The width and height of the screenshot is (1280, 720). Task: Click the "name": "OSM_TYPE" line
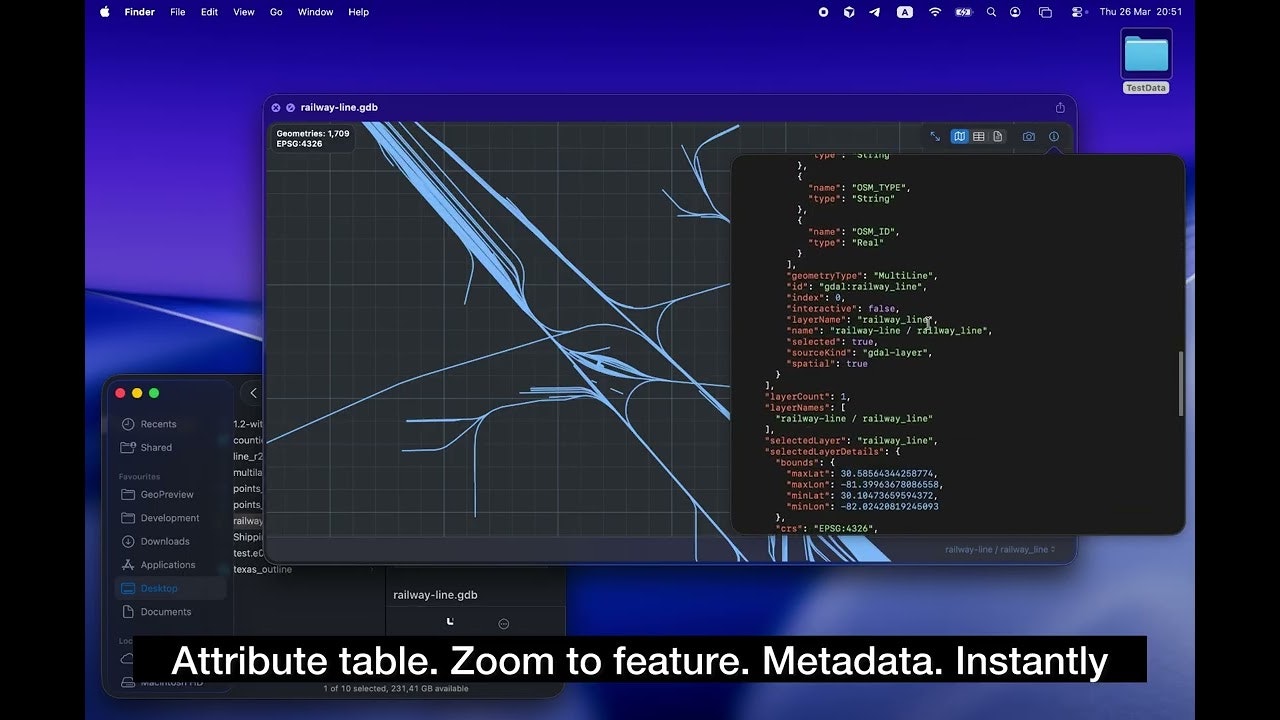860,187
